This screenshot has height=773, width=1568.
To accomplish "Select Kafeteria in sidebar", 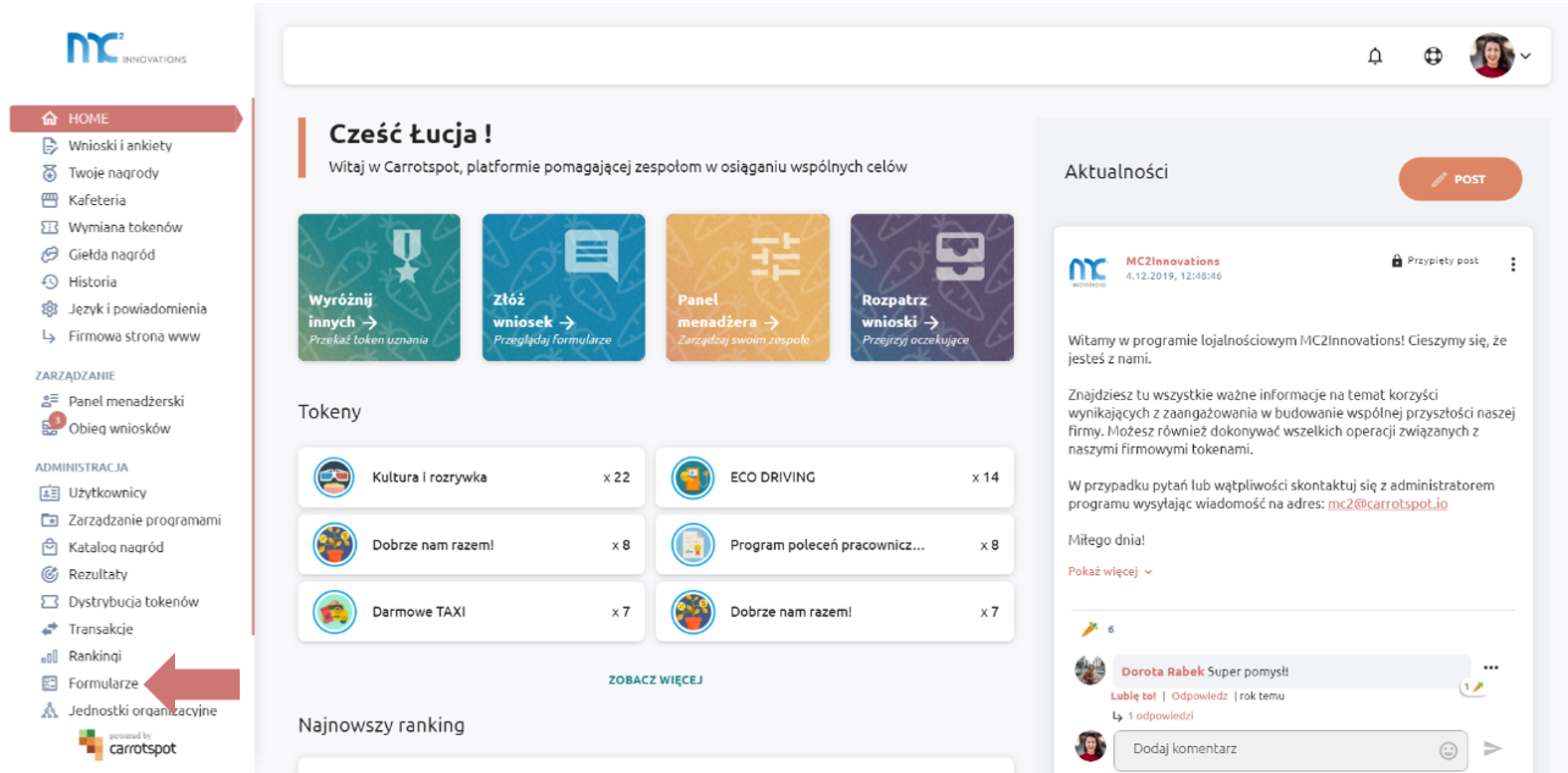I will 97,200.
